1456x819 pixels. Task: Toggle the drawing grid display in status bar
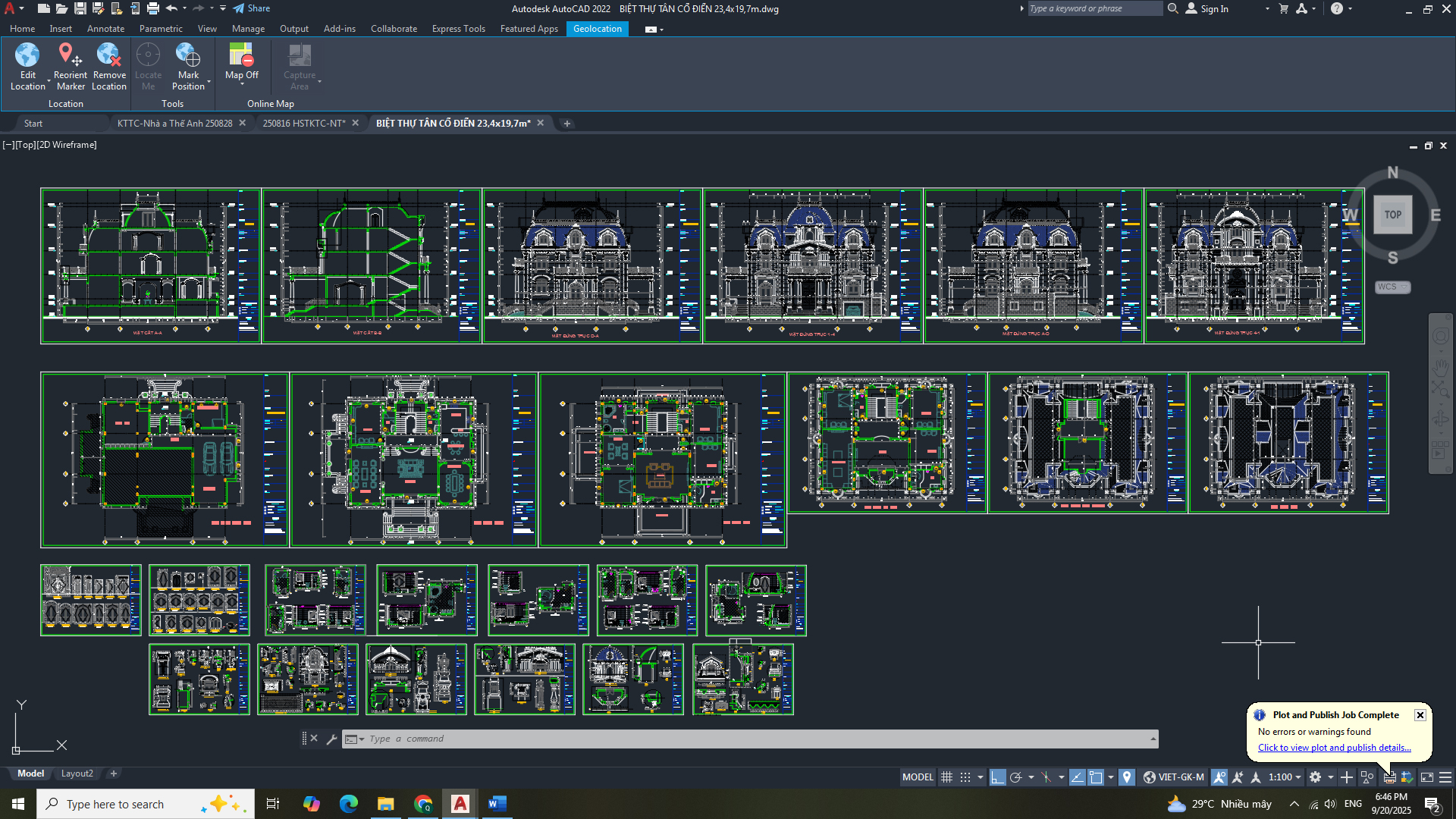click(946, 777)
